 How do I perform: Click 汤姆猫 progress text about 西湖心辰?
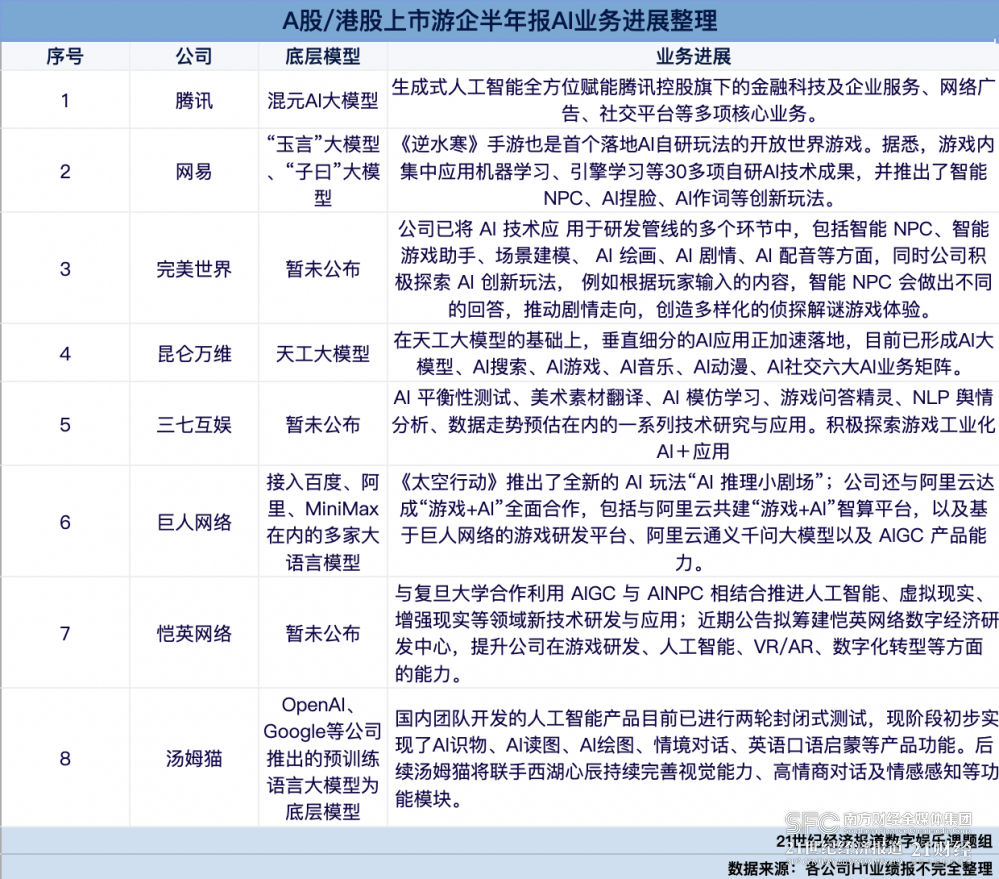tap(696, 758)
